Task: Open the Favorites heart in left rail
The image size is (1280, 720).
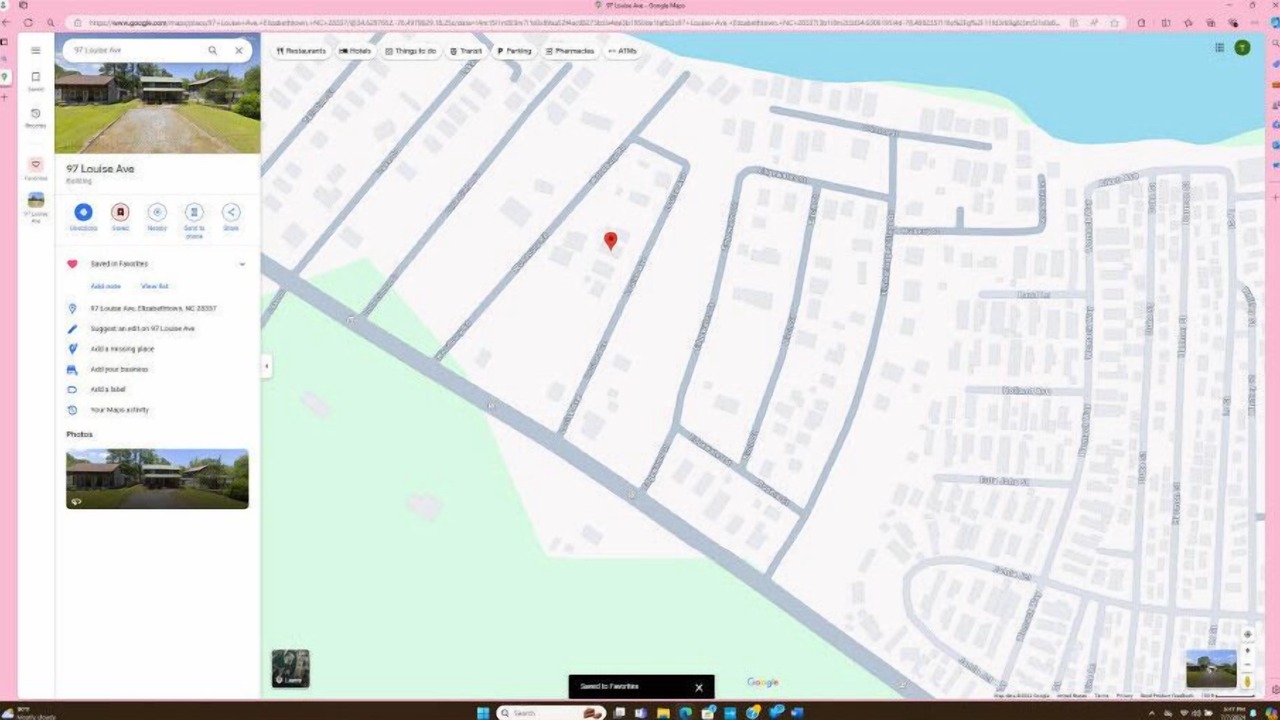Action: (36, 164)
